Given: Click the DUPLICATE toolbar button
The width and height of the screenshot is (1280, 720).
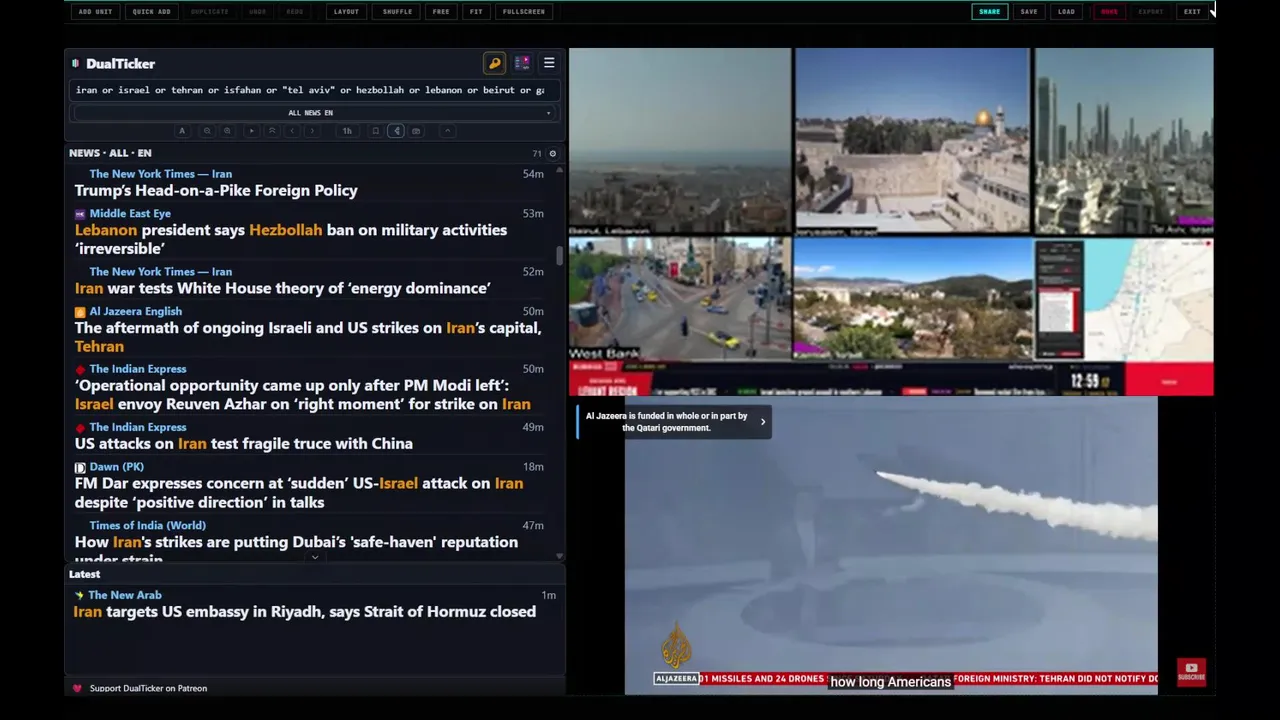Looking at the screenshot, I should pyautogui.click(x=210, y=12).
